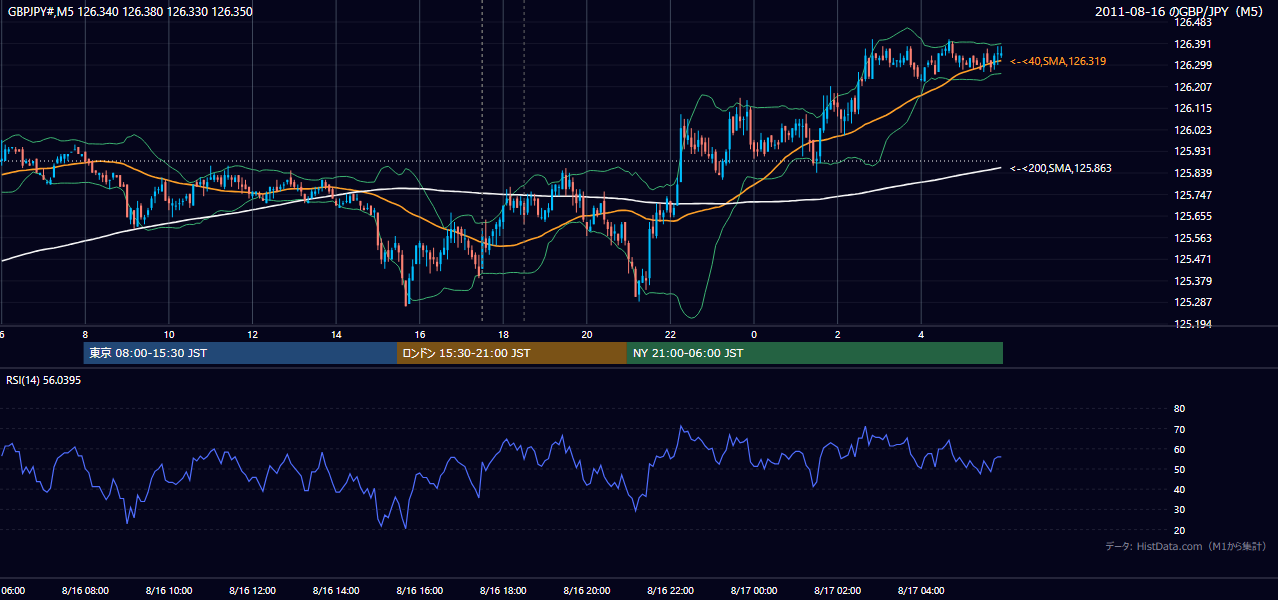Click the 8/17 00:00 bottom time label
Viewport: 1278px width, 600px height.
[754, 591]
